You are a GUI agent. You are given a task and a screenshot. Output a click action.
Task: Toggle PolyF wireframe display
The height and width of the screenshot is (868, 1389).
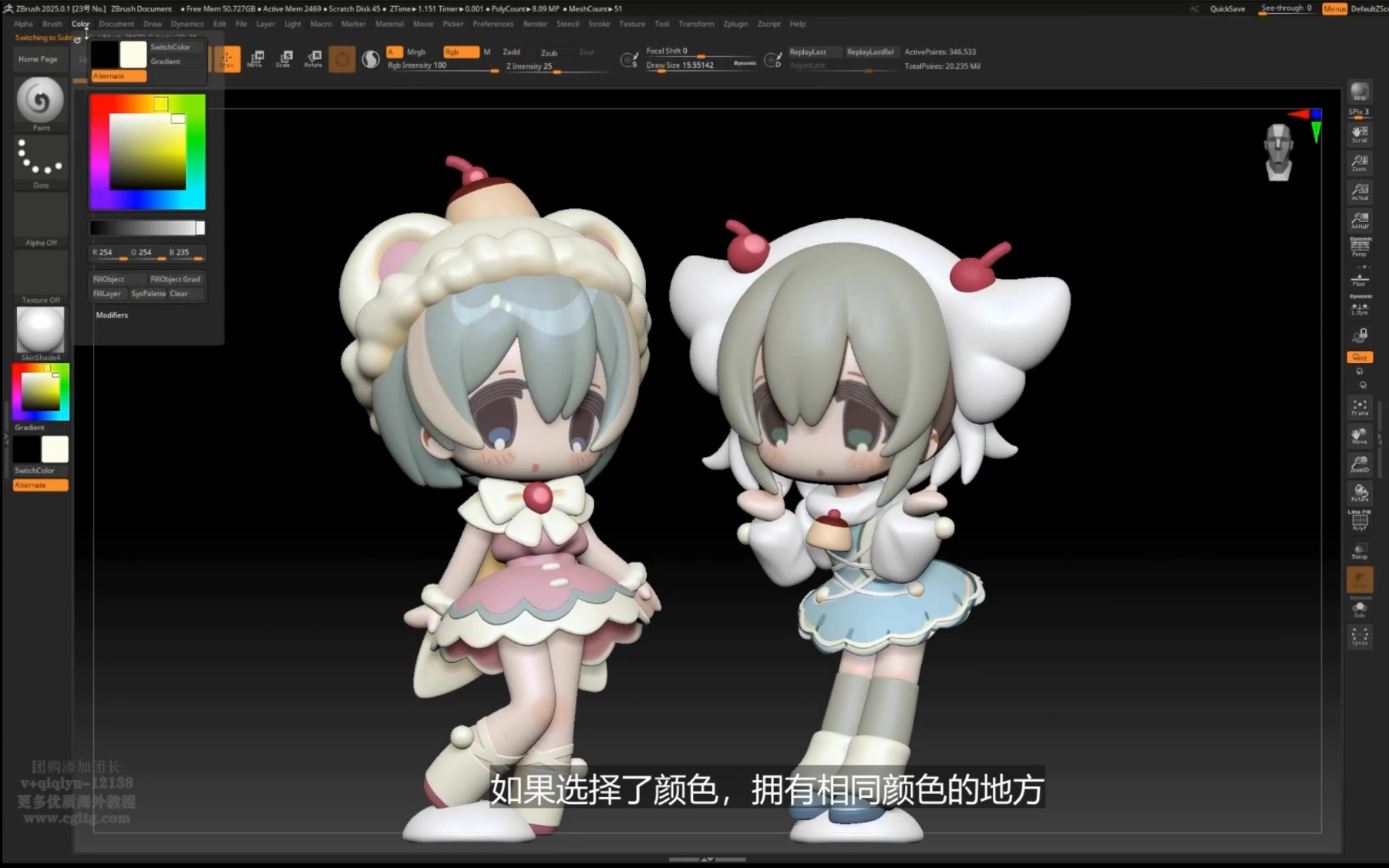point(1360,521)
